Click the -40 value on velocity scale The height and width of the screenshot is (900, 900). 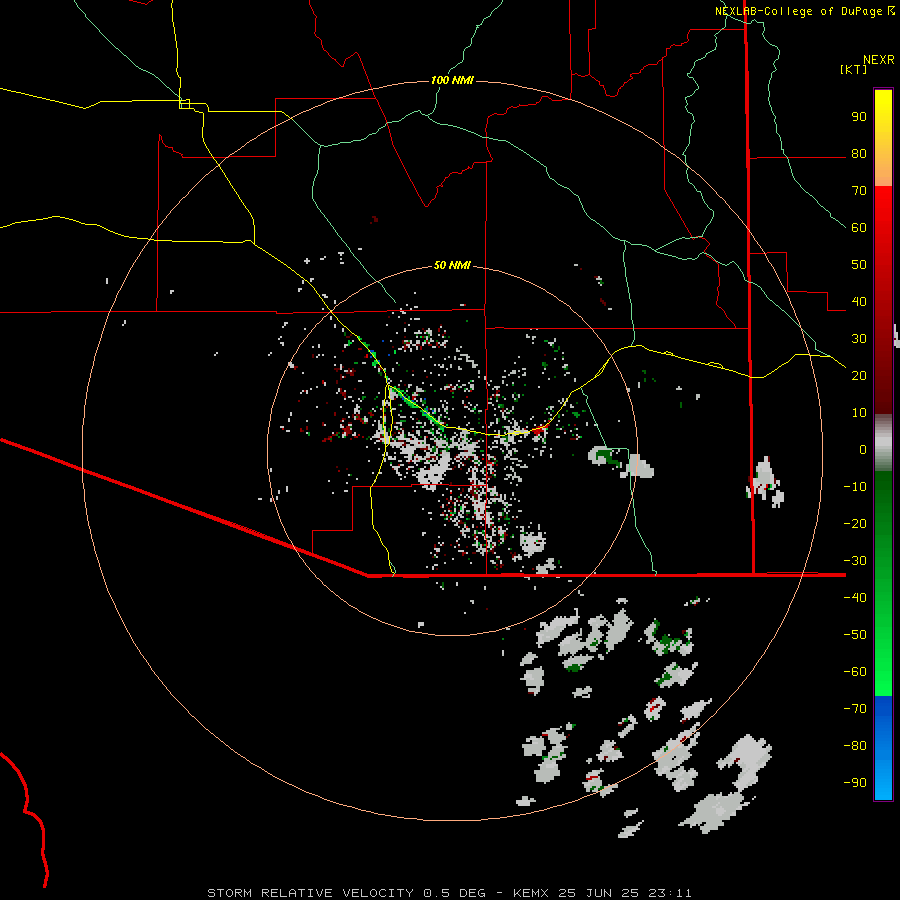pos(855,598)
